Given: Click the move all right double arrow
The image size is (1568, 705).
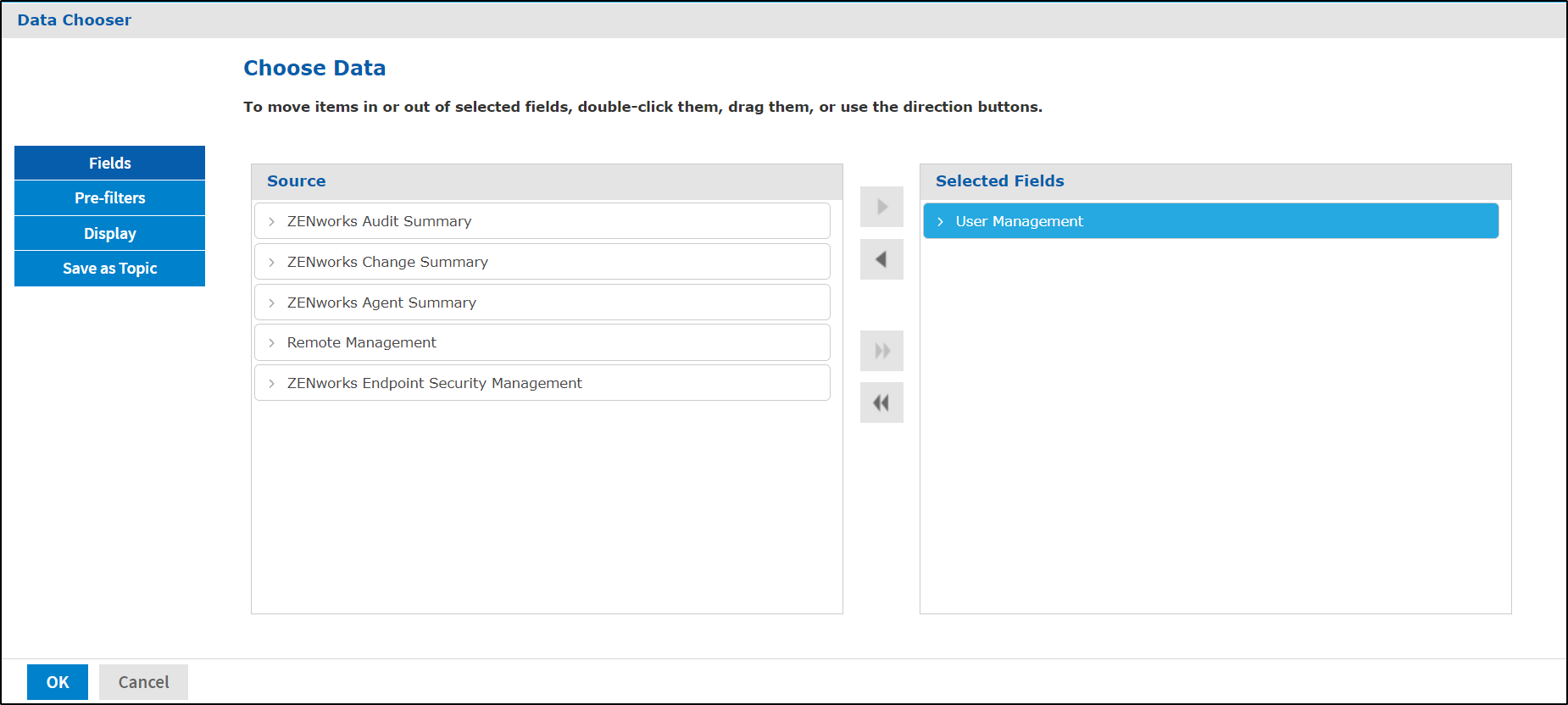Looking at the screenshot, I should click(881, 351).
